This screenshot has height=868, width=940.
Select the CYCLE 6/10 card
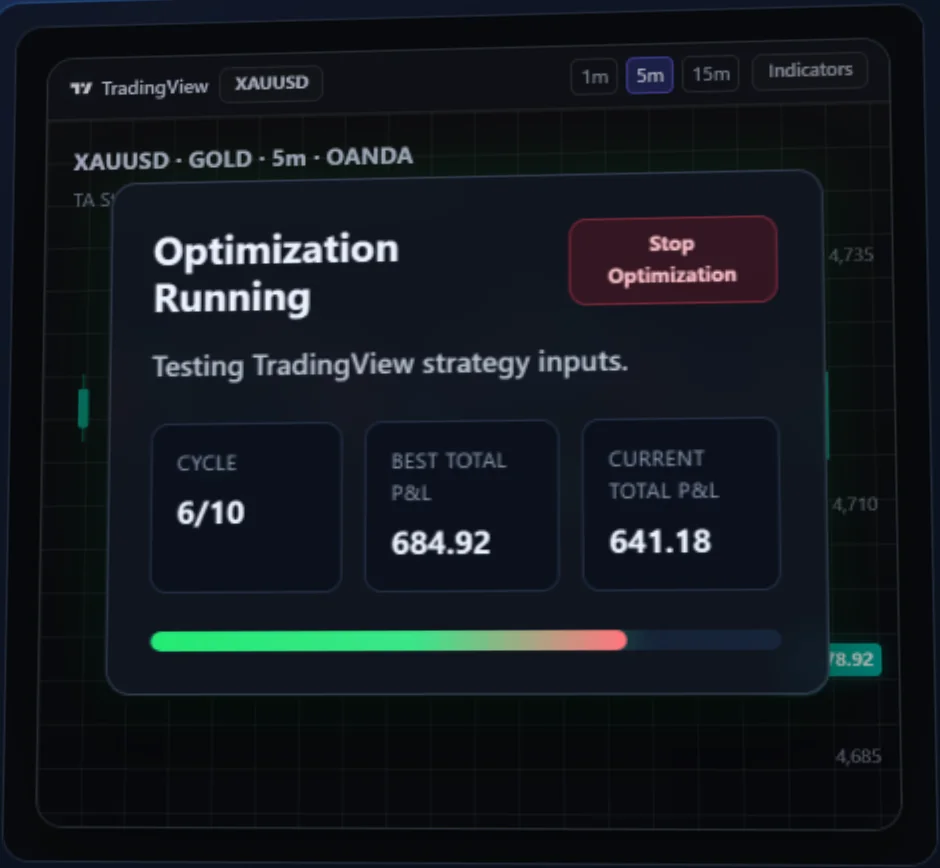click(x=246, y=507)
